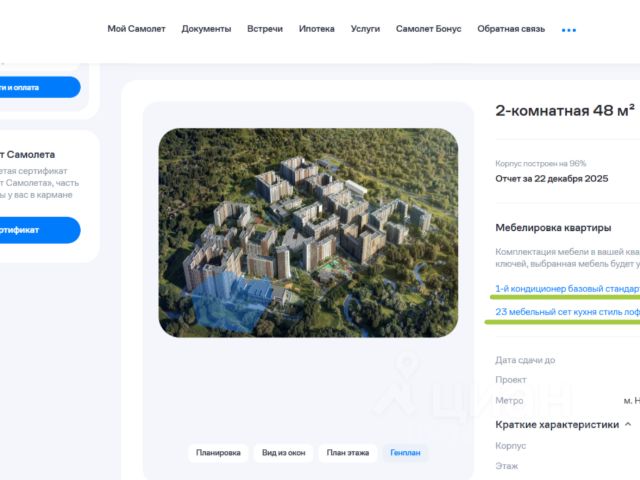
Task: Open the 1-й кондиционер базовый стандарт link
Action: tap(567, 289)
